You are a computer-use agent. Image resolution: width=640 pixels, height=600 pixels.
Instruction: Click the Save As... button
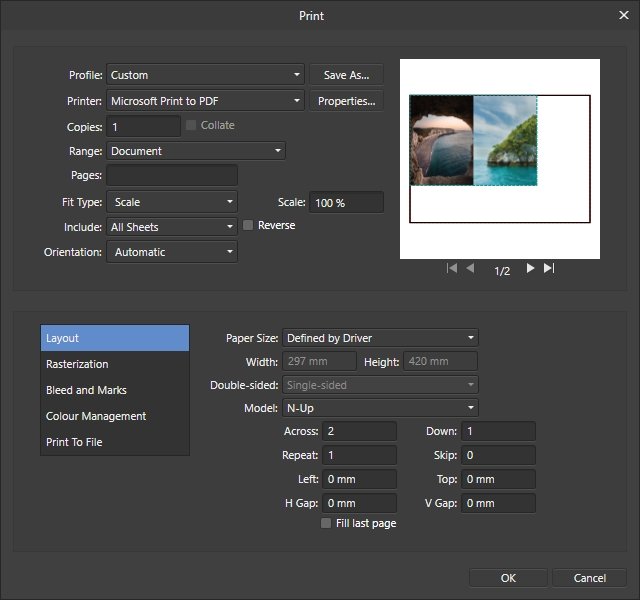click(x=347, y=75)
